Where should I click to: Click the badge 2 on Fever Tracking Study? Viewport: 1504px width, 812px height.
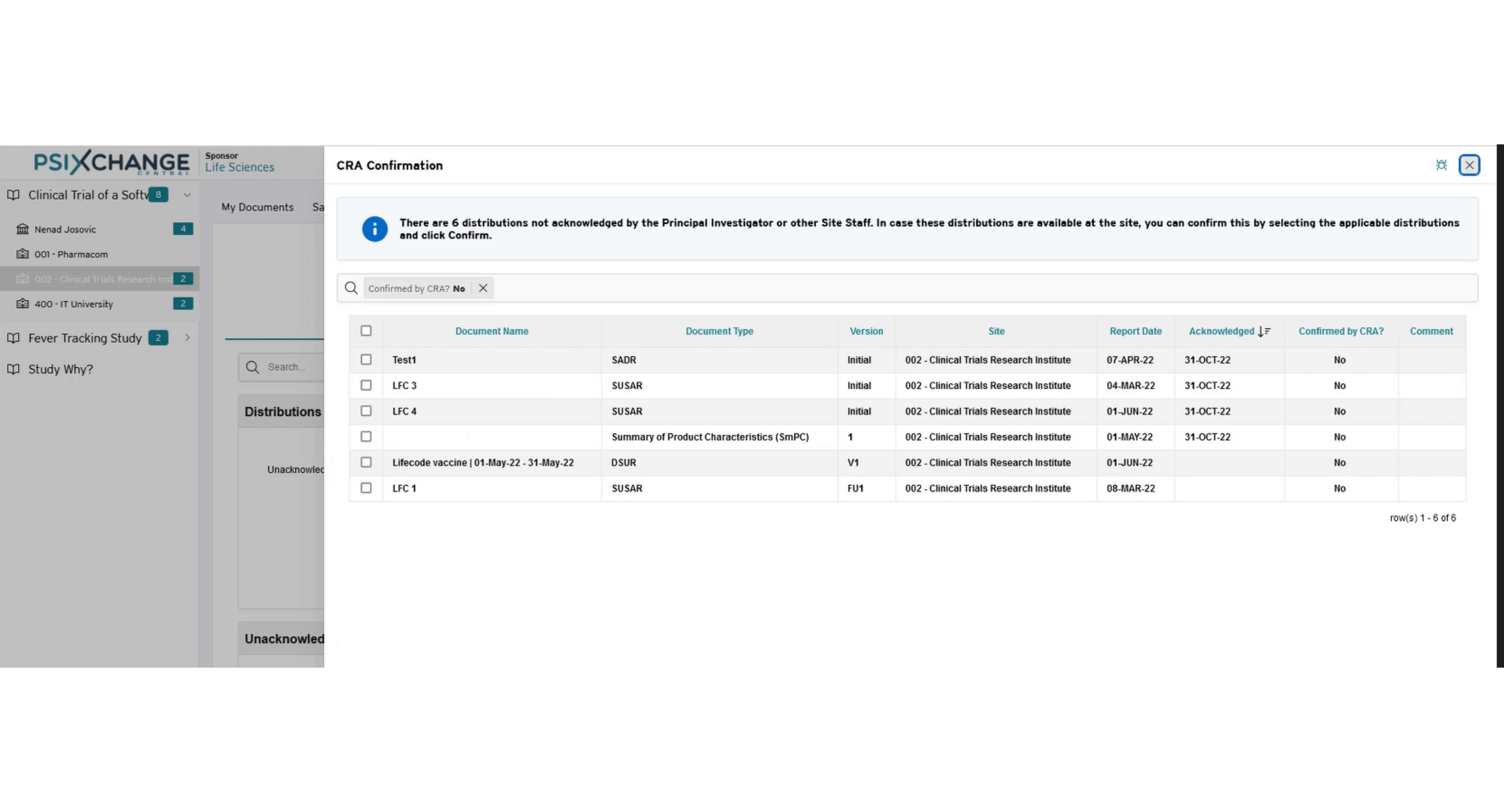pyautogui.click(x=158, y=338)
